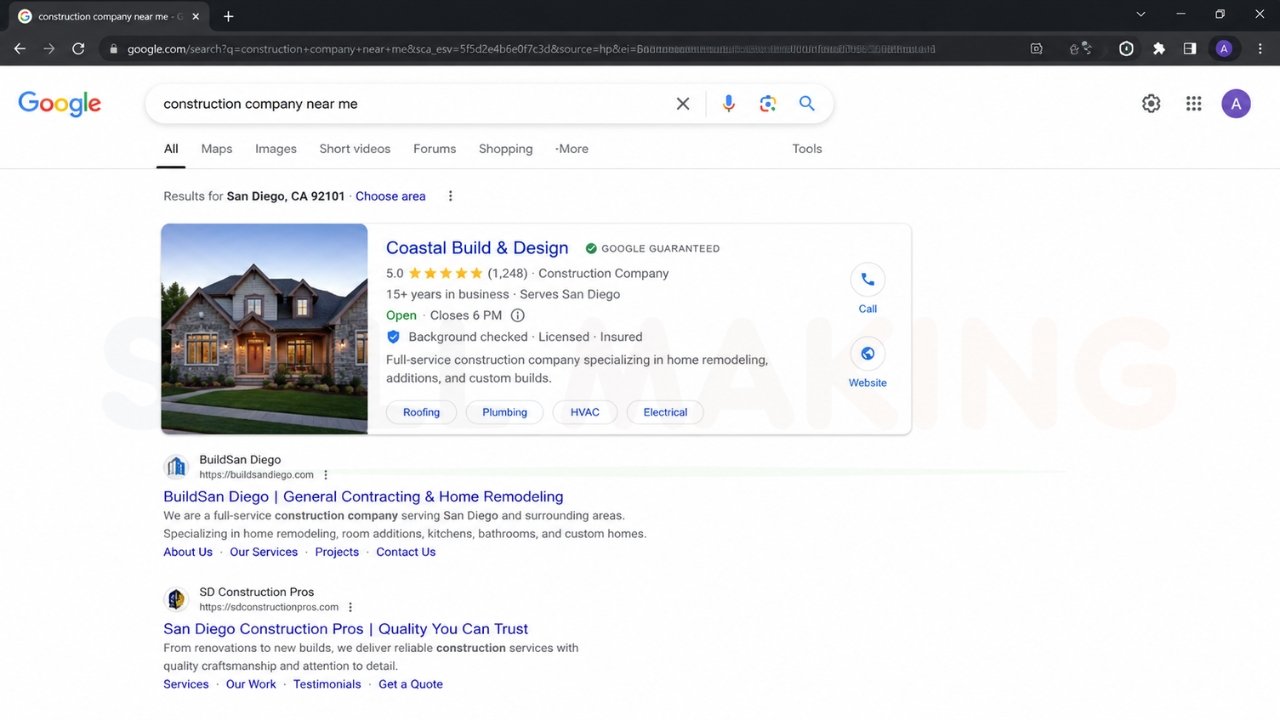1280x720 pixels.
Task: Expand the More search filters menu
Action: (x=572, y=149)
